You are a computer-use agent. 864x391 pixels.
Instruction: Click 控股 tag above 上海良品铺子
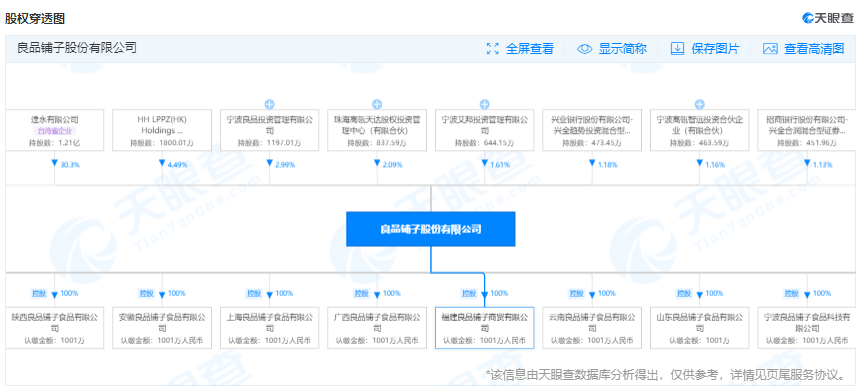(x=253, y=294)
